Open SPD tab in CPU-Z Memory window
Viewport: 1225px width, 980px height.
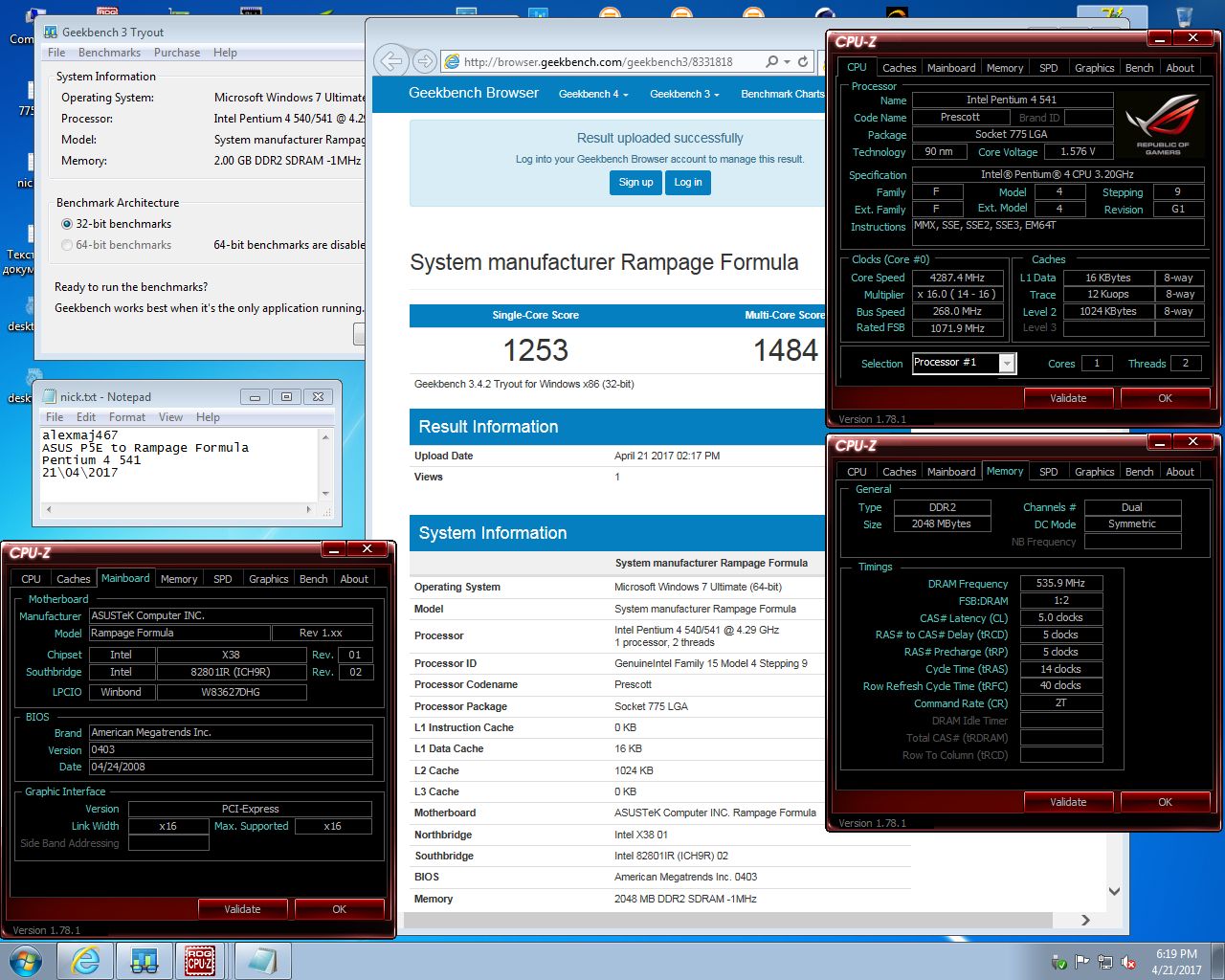[1049, 472]
